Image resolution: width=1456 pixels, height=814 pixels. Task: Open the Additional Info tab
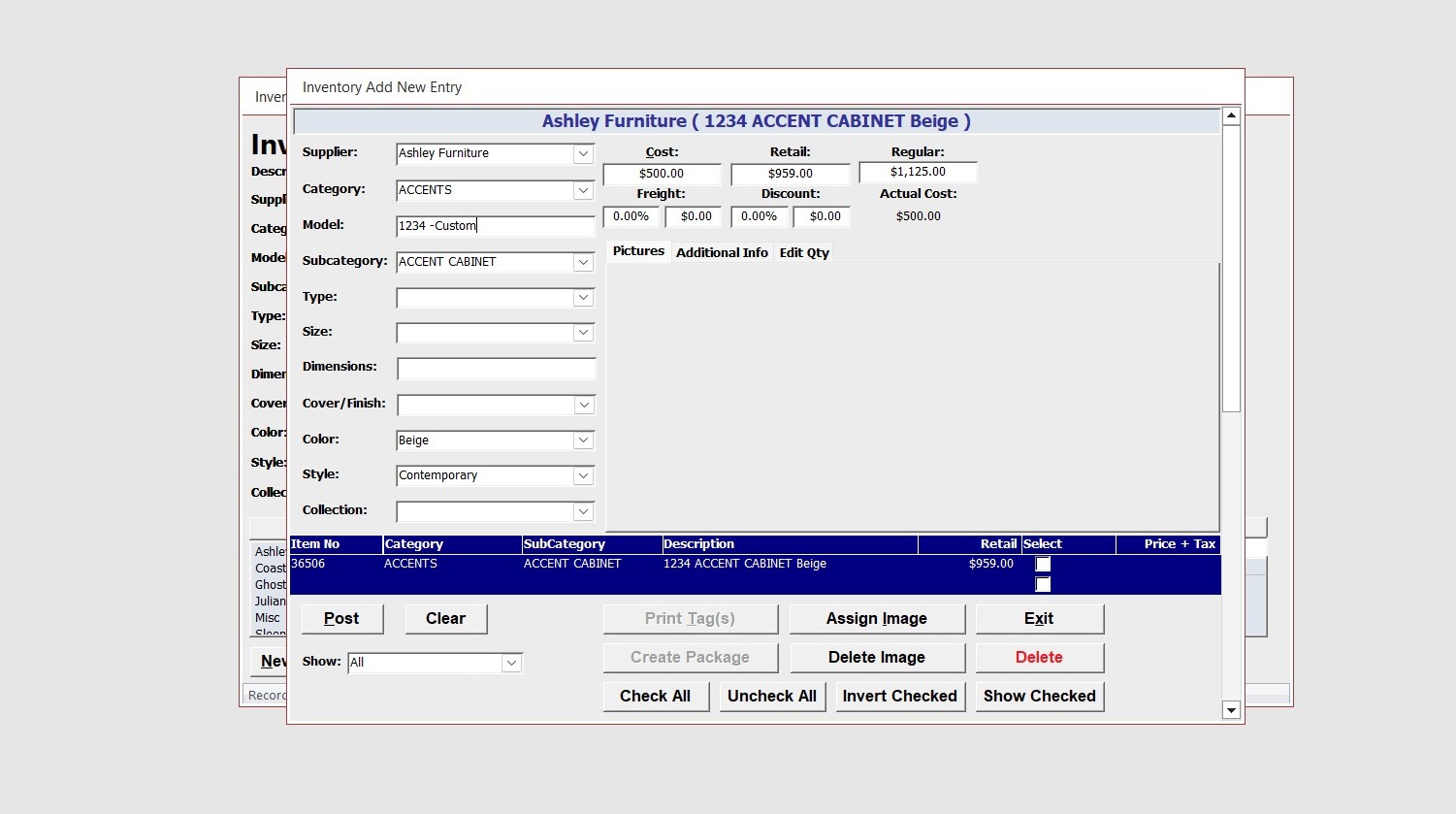pos(722,252)
